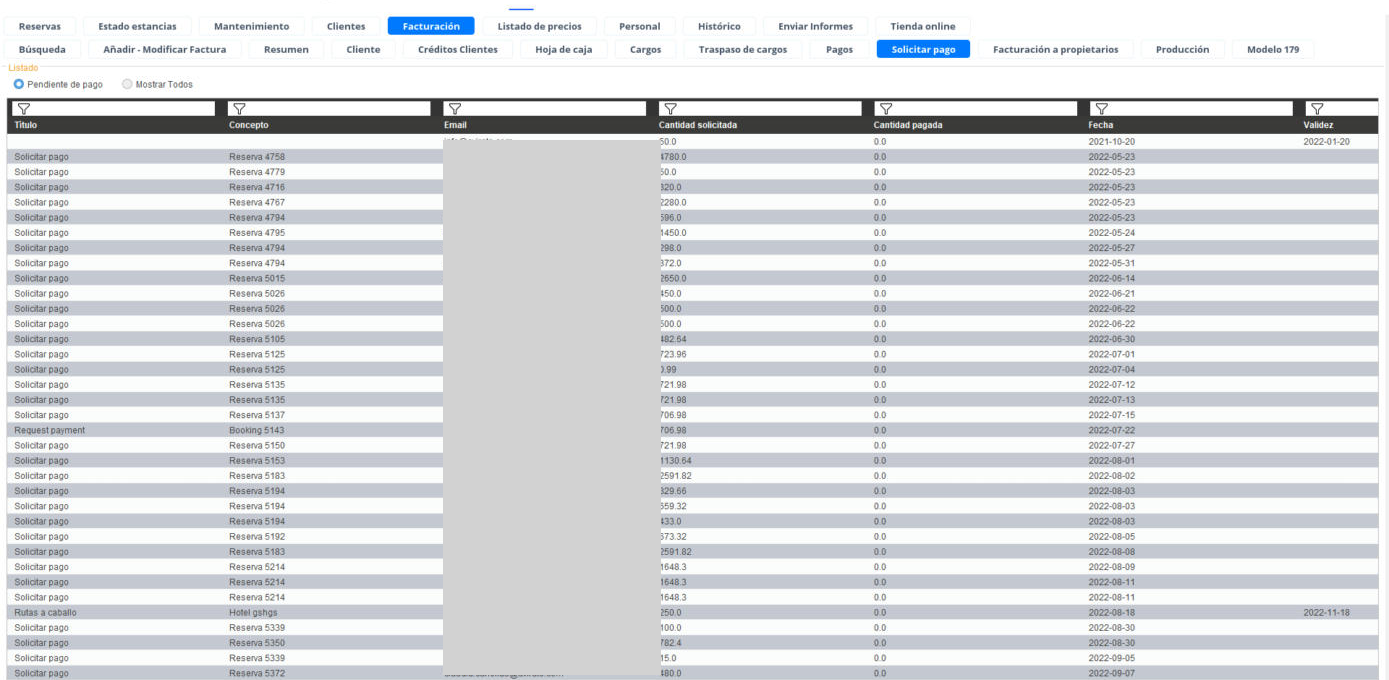Open the Búsqueda sub-tab
The image size is (1389, 680).
pyautogui.click(x=43, y=49)
